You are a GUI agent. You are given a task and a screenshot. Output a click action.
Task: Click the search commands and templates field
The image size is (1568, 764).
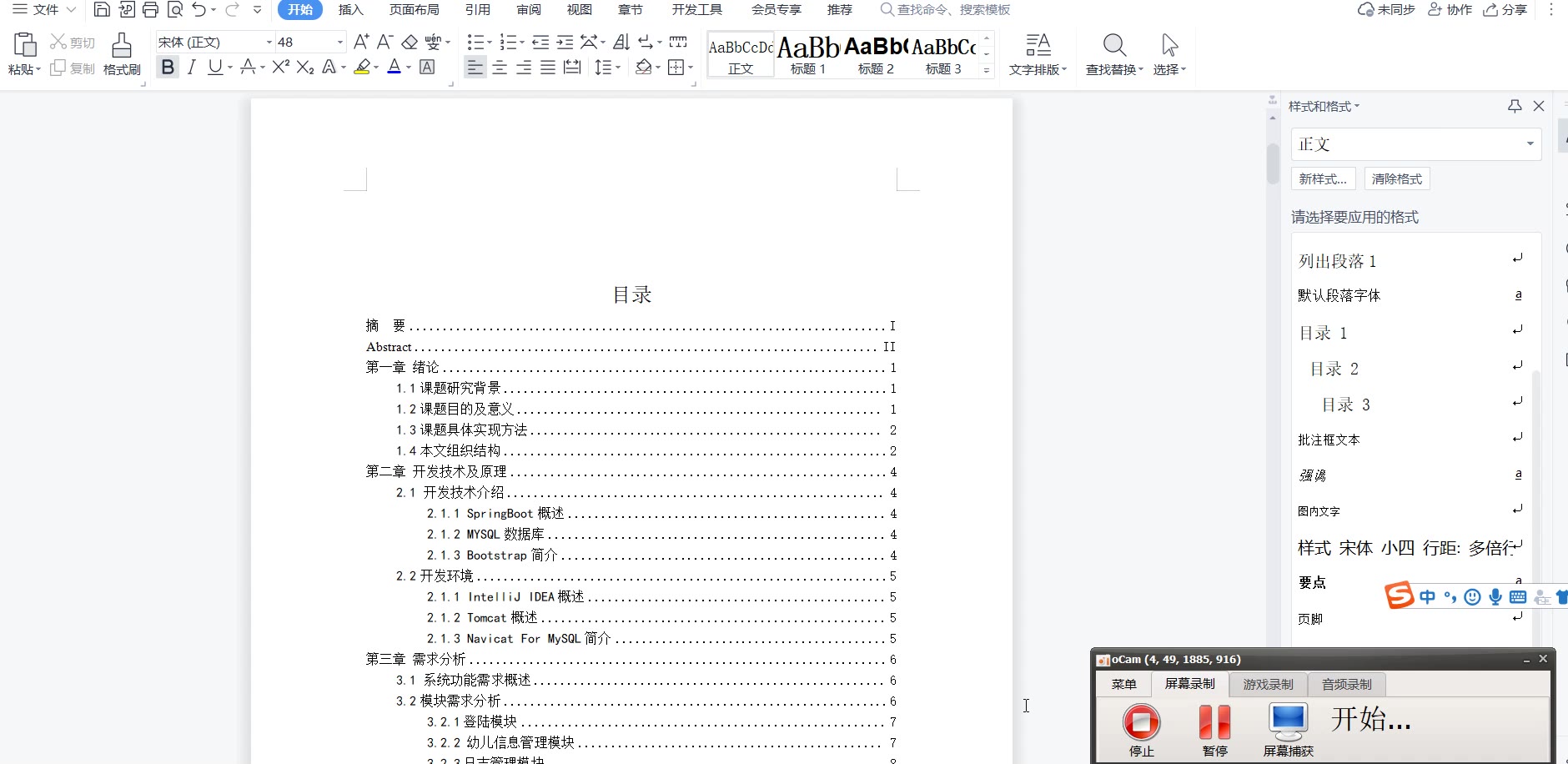(x=946, y=10)
